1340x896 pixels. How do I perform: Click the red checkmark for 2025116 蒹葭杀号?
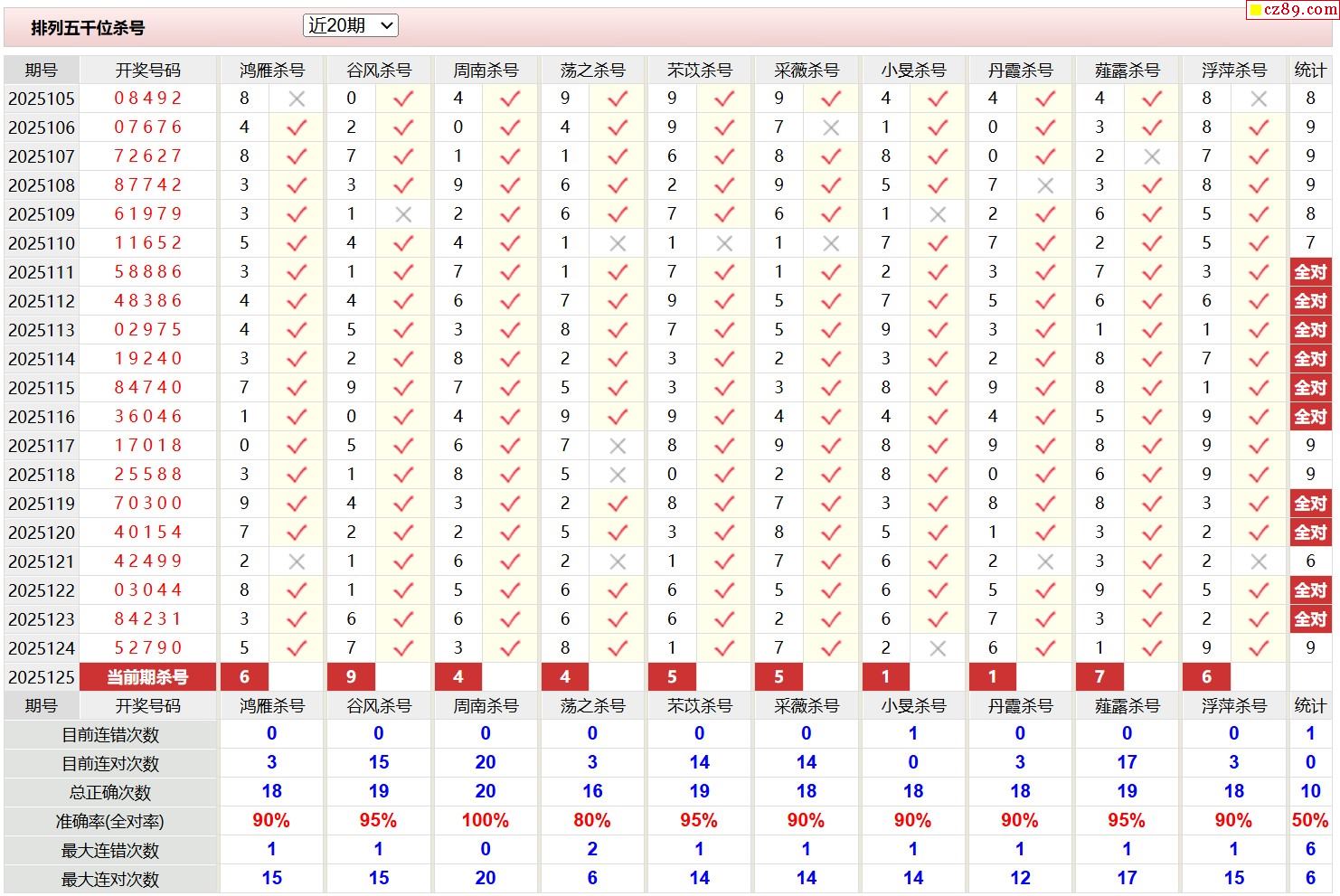pos(1152,417)
